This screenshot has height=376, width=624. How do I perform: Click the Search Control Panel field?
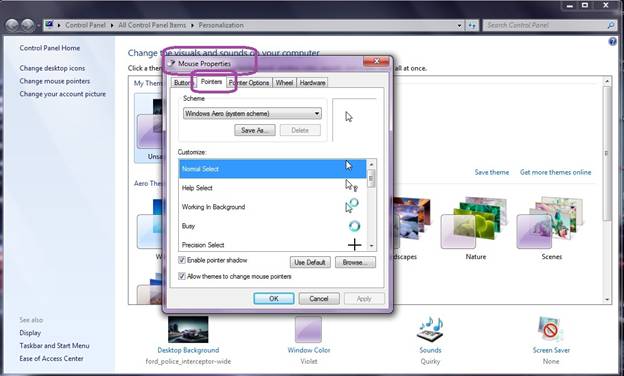point(545,25)
